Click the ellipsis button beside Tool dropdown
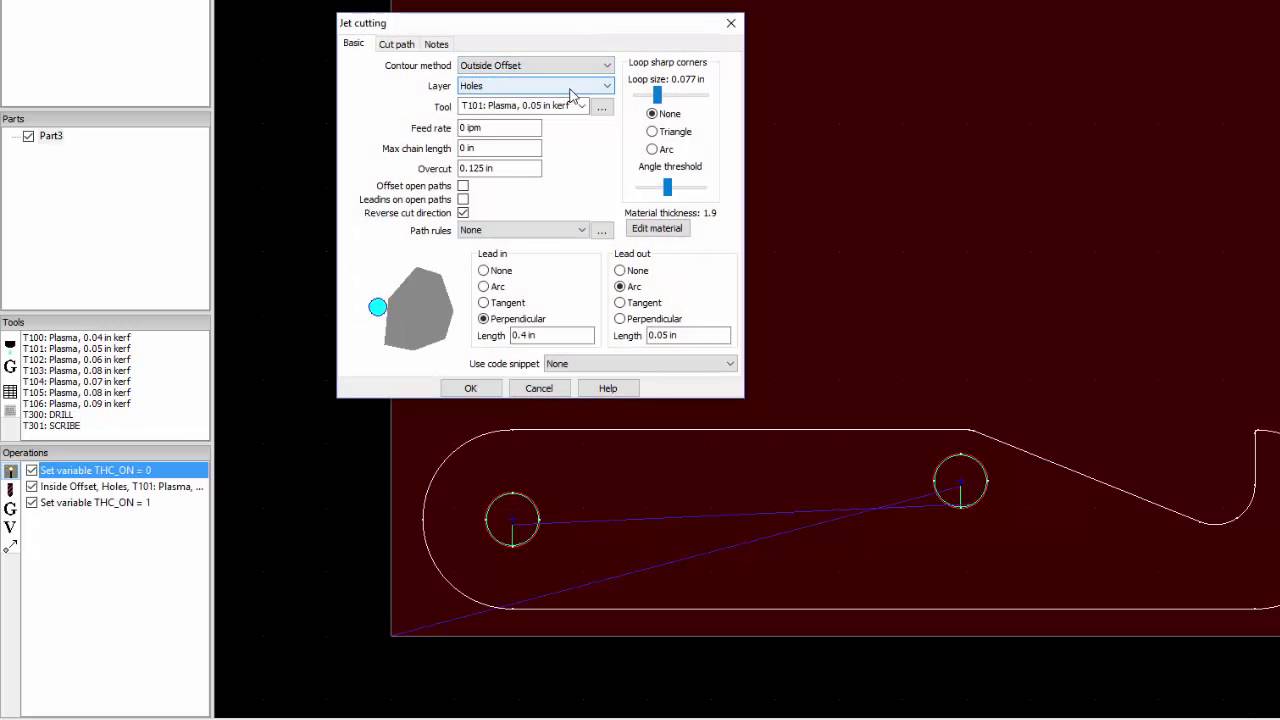The height and width of the screenshot is (720, 1280). pos(602,106)
